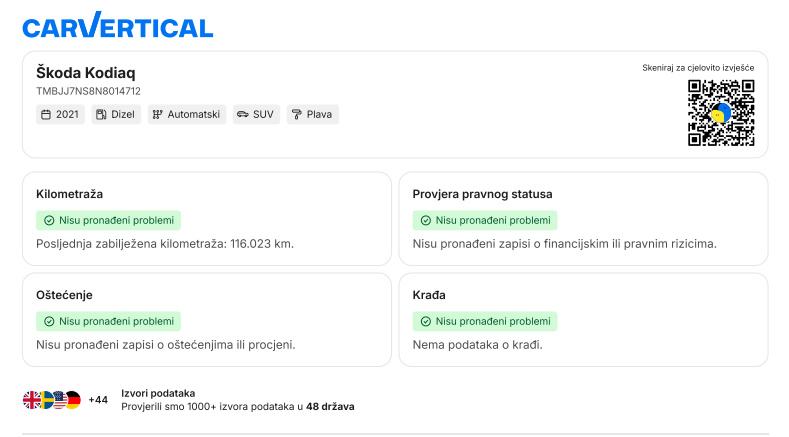Click the check icon in the Oštećenje badge
789x437 pixels.
49,321
